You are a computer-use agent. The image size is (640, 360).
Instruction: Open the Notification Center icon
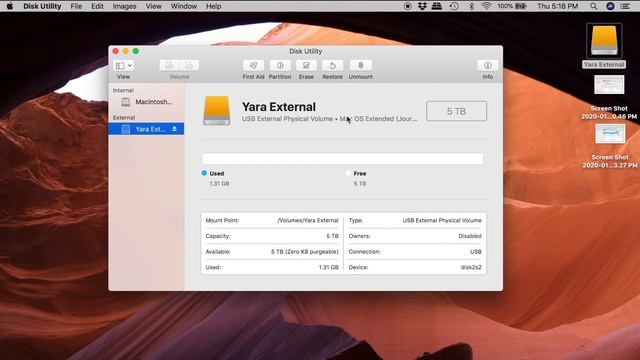(625, 6)
